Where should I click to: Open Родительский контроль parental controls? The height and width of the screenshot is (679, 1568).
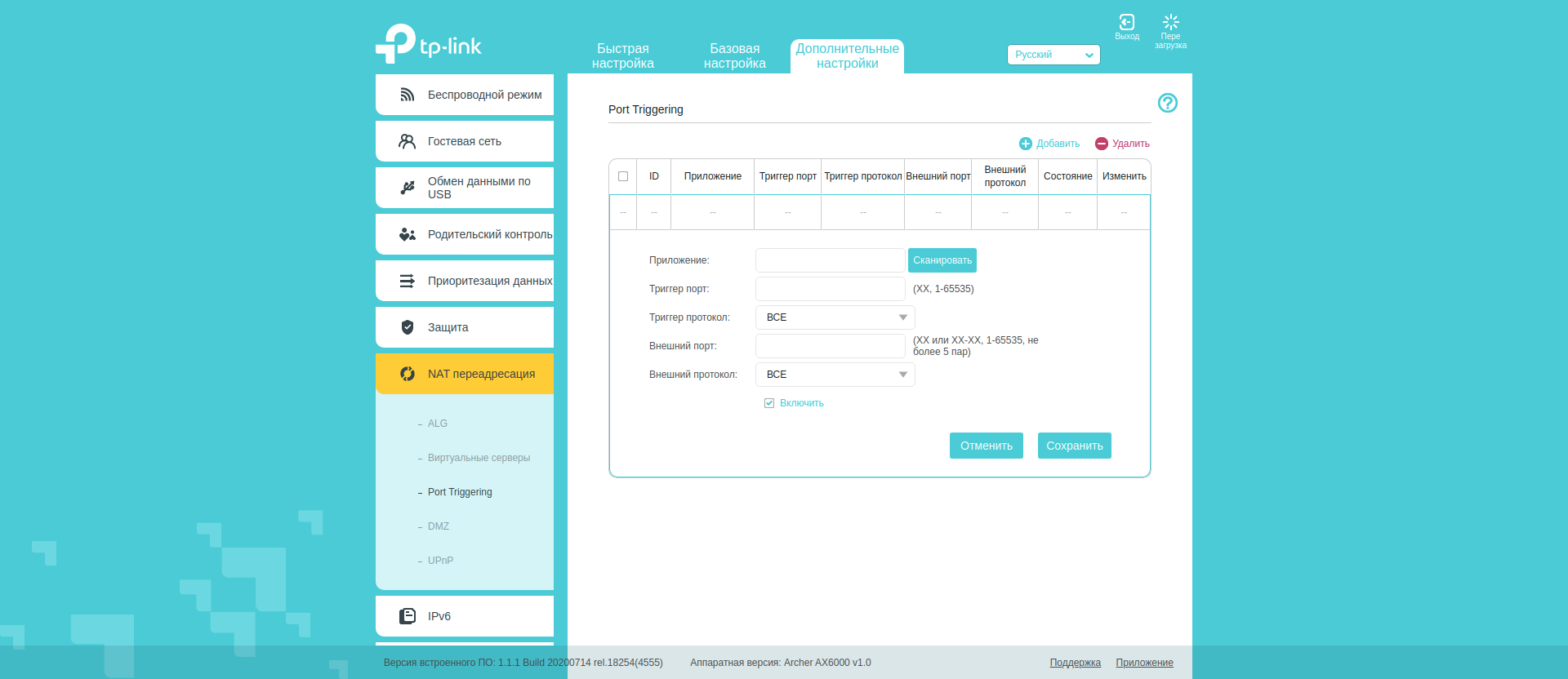tap(465, 234)
